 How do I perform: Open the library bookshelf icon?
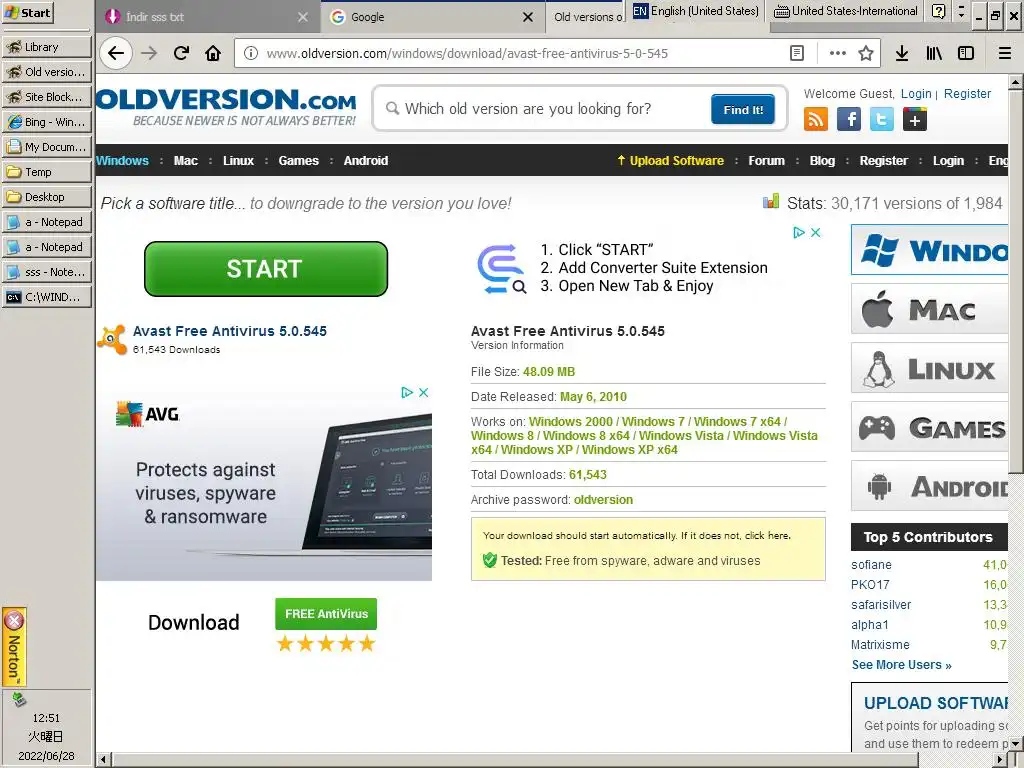coord(934,54)
